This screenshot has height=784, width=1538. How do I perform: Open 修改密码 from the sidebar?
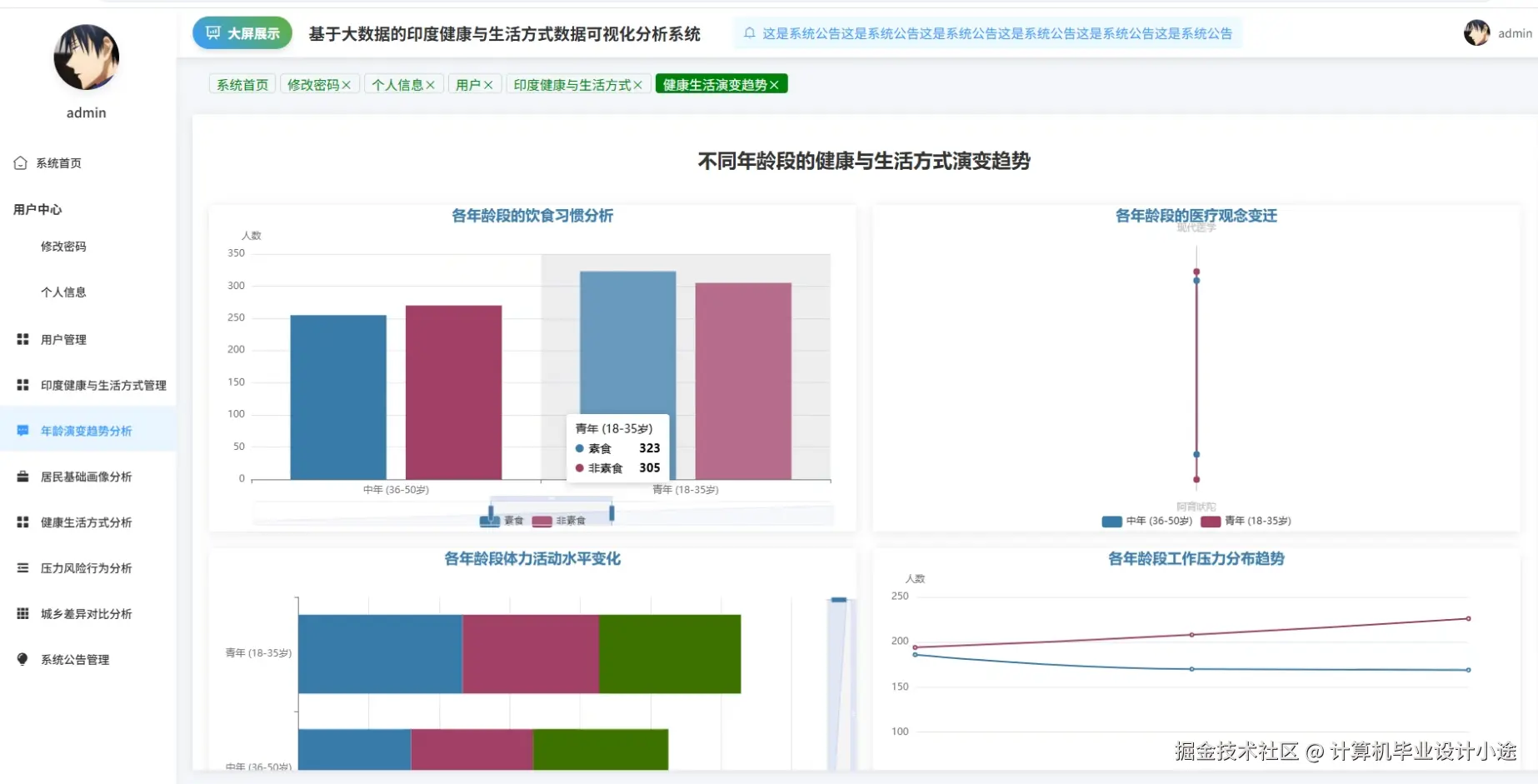coord(62,246)
